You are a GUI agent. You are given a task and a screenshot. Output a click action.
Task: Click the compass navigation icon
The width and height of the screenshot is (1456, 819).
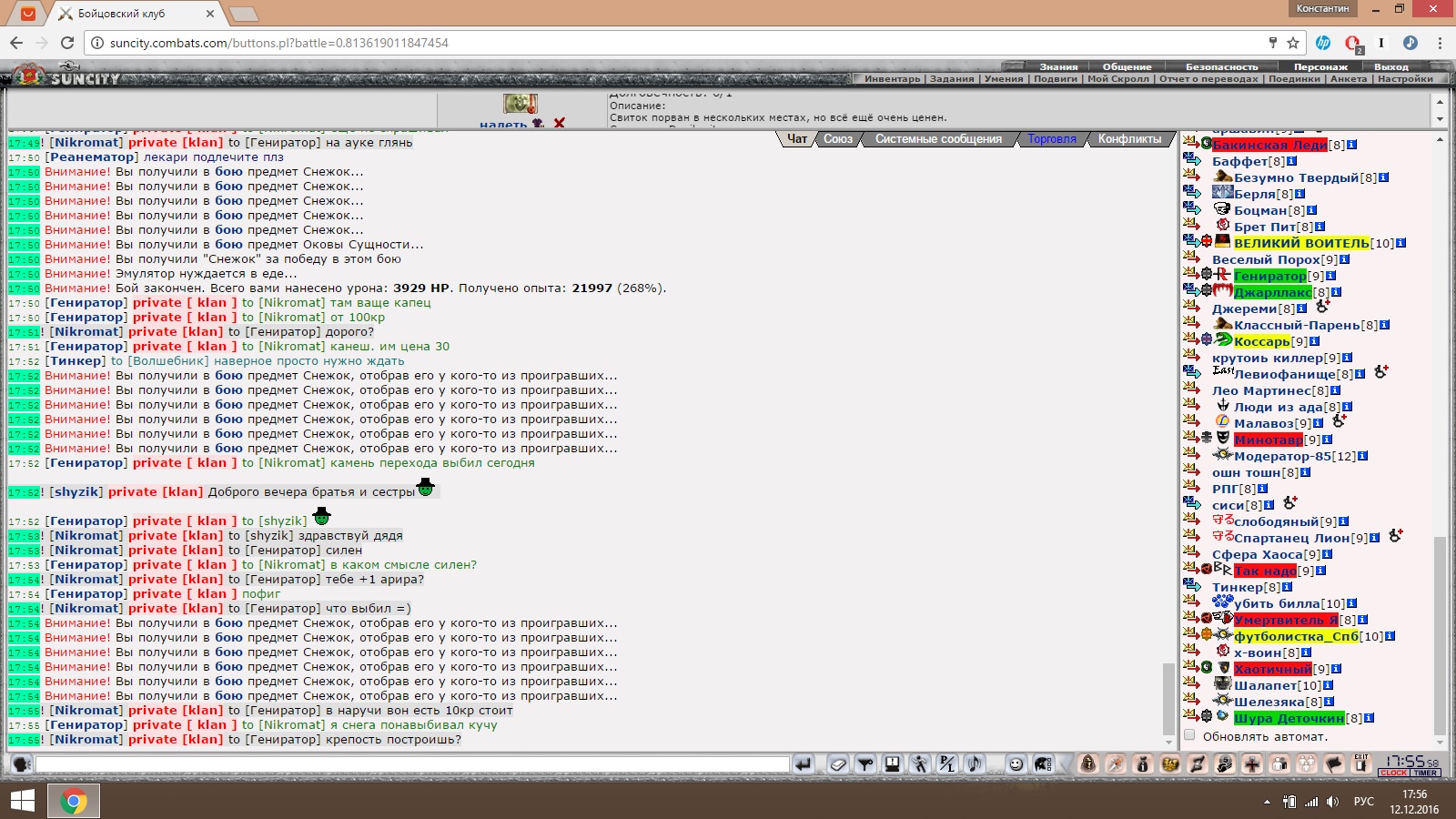(1115, 764)
